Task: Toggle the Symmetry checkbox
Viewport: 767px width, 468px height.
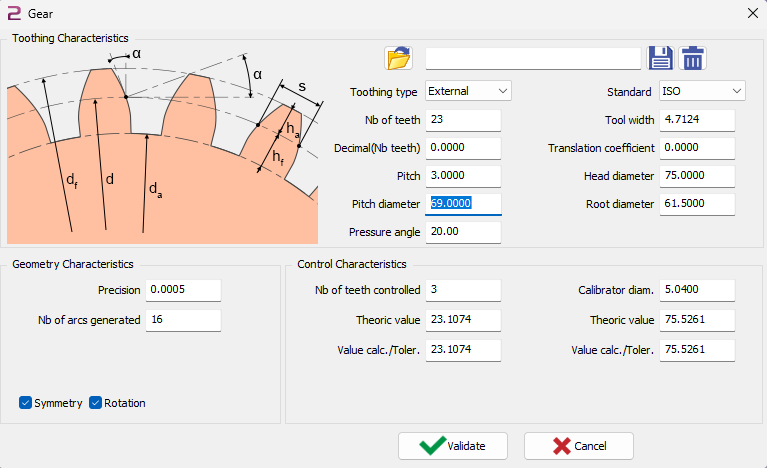Action: point(26,403)
